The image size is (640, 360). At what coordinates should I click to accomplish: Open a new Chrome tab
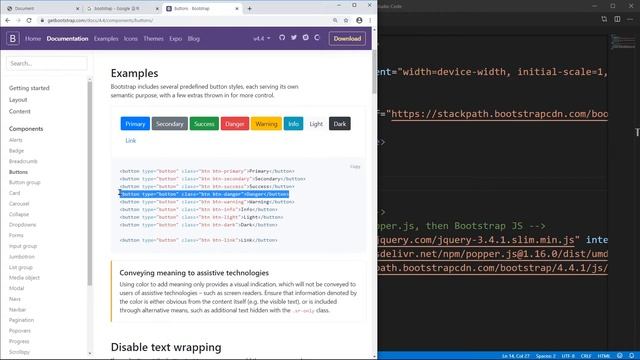click(249, 9)
